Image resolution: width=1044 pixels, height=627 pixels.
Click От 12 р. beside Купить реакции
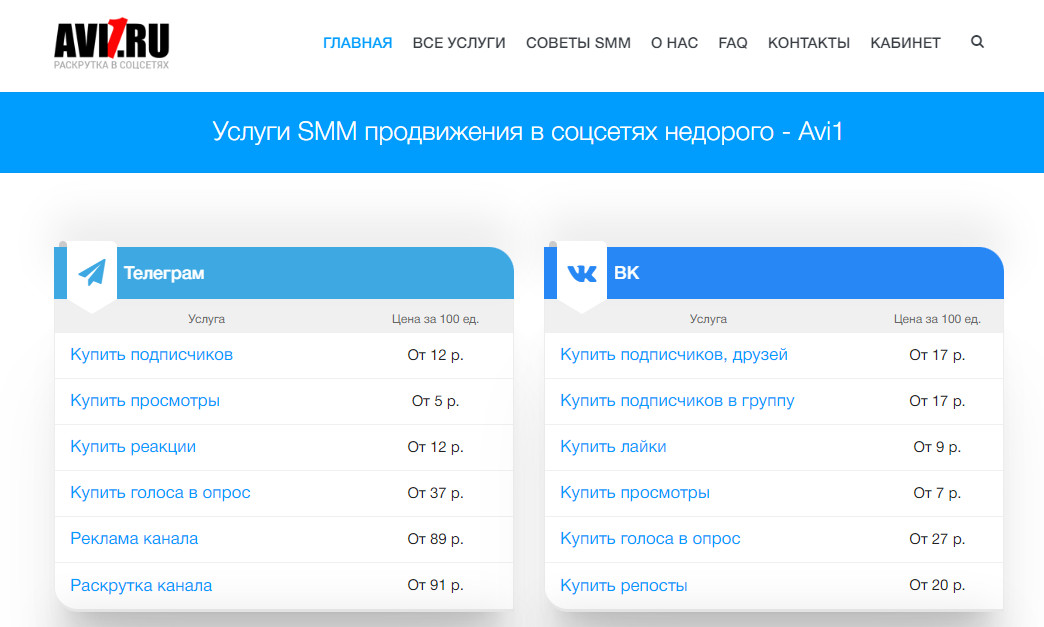(435, 447)
